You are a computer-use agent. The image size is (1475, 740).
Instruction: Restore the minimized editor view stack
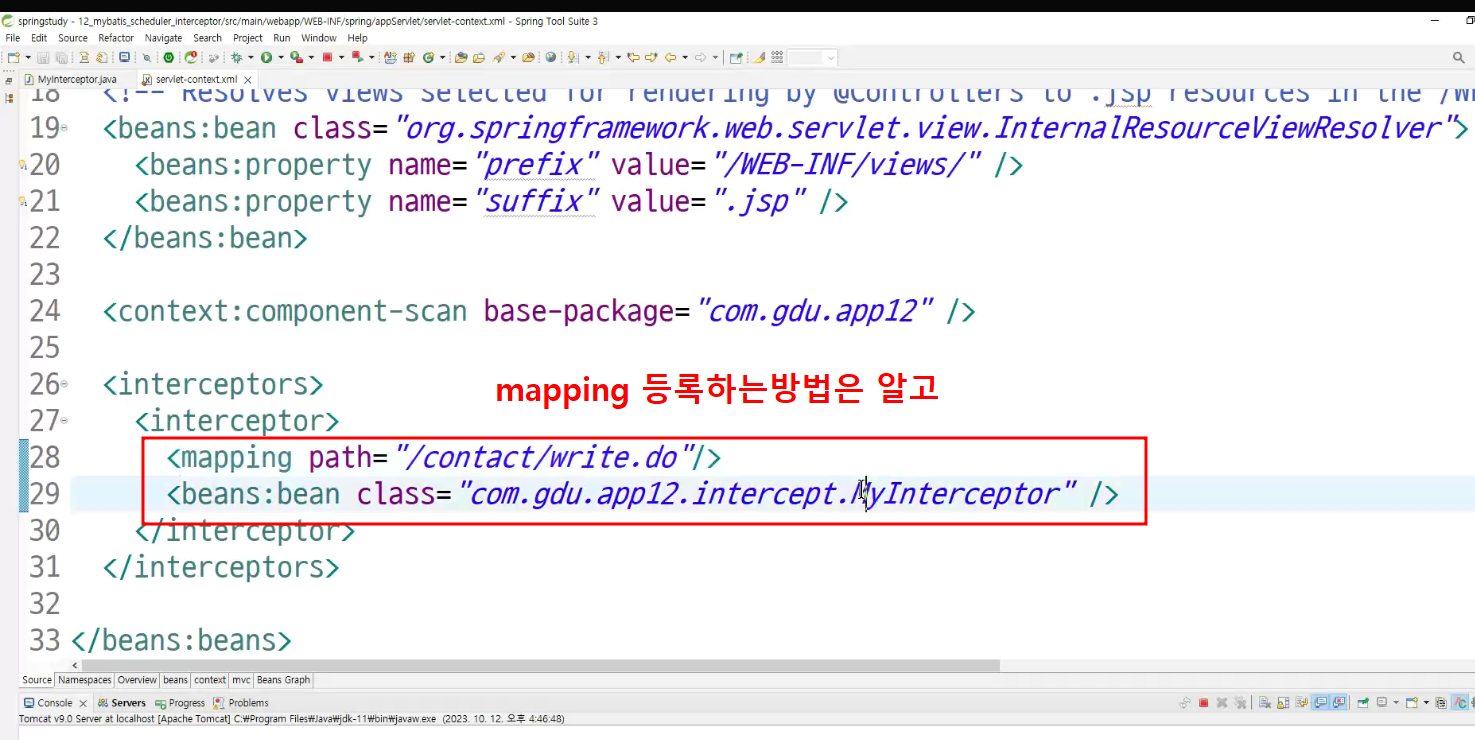(10, 80)
